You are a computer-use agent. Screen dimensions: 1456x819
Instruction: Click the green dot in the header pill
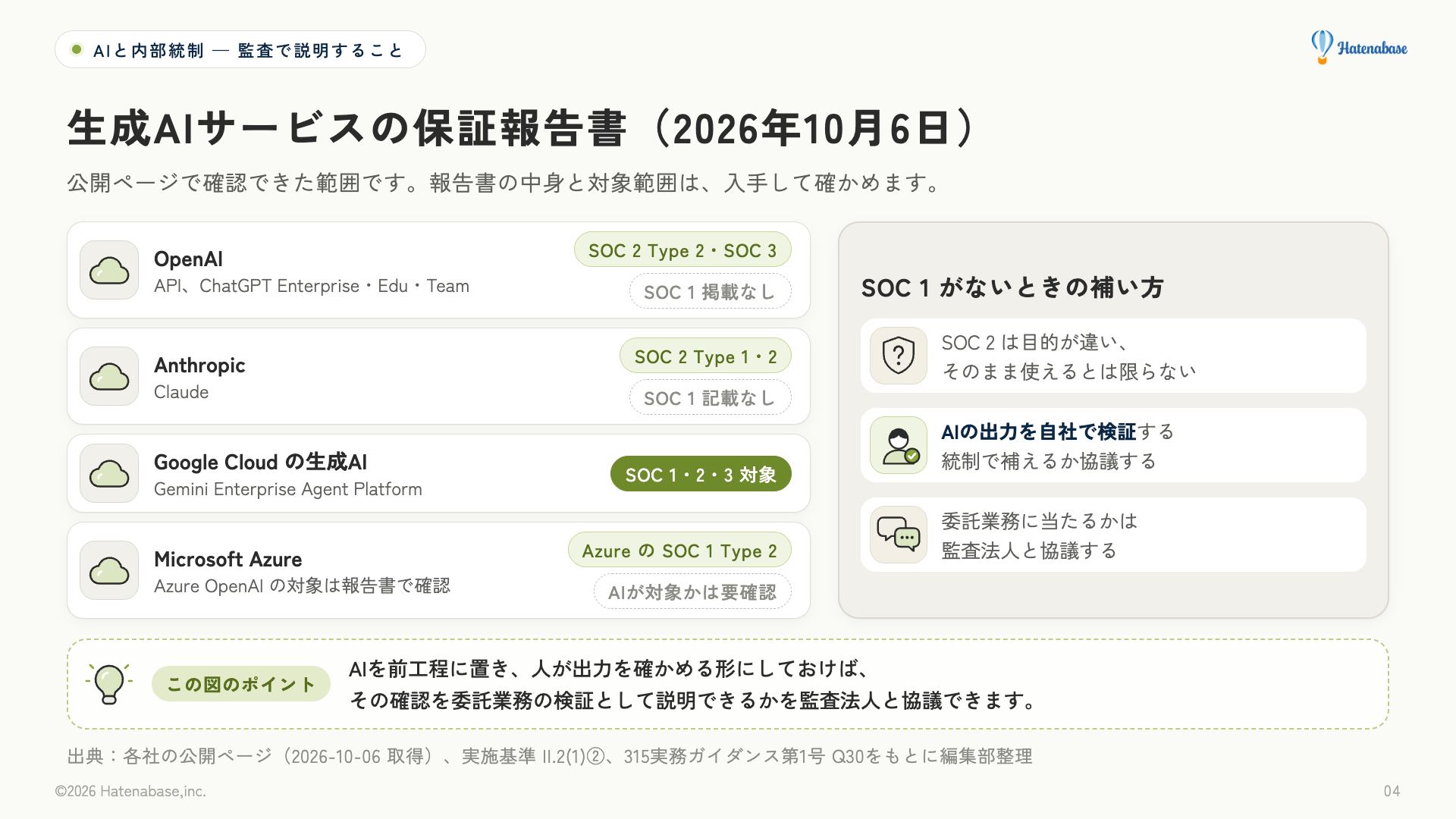point(76,50)
